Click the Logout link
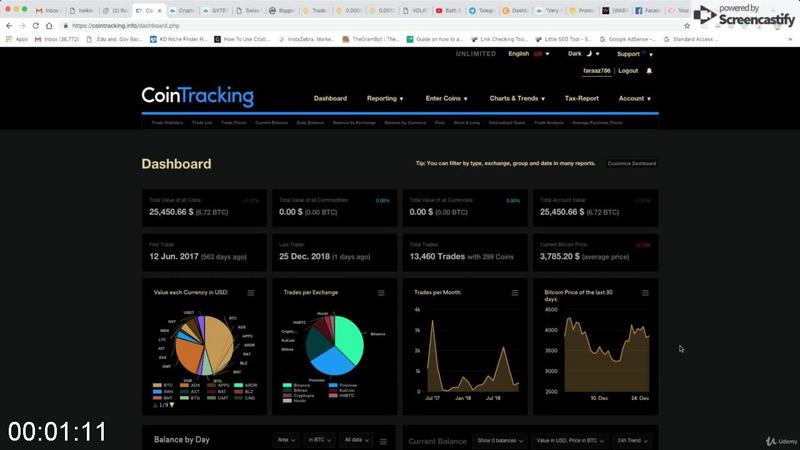 point(628,71)
